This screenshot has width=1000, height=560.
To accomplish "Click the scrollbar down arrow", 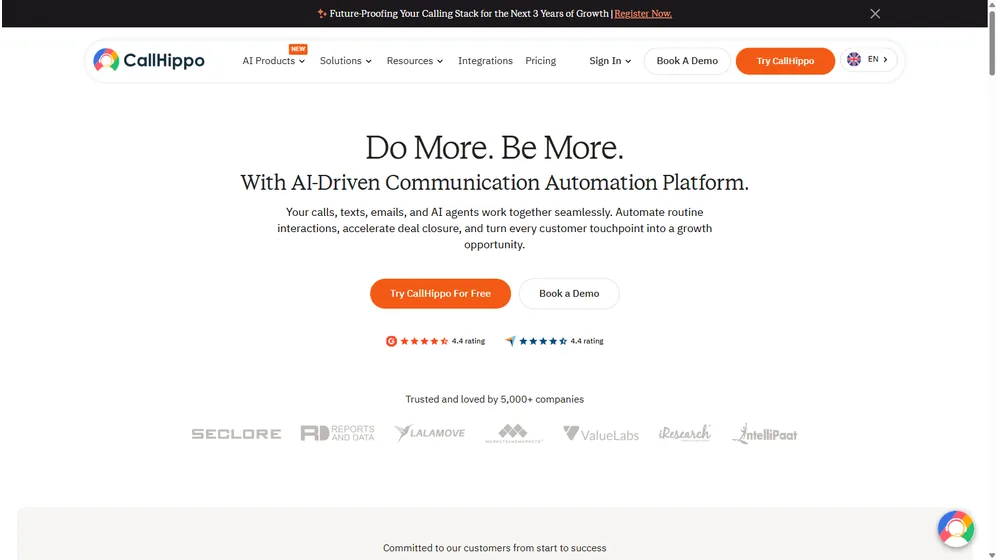I will [992, 556].
